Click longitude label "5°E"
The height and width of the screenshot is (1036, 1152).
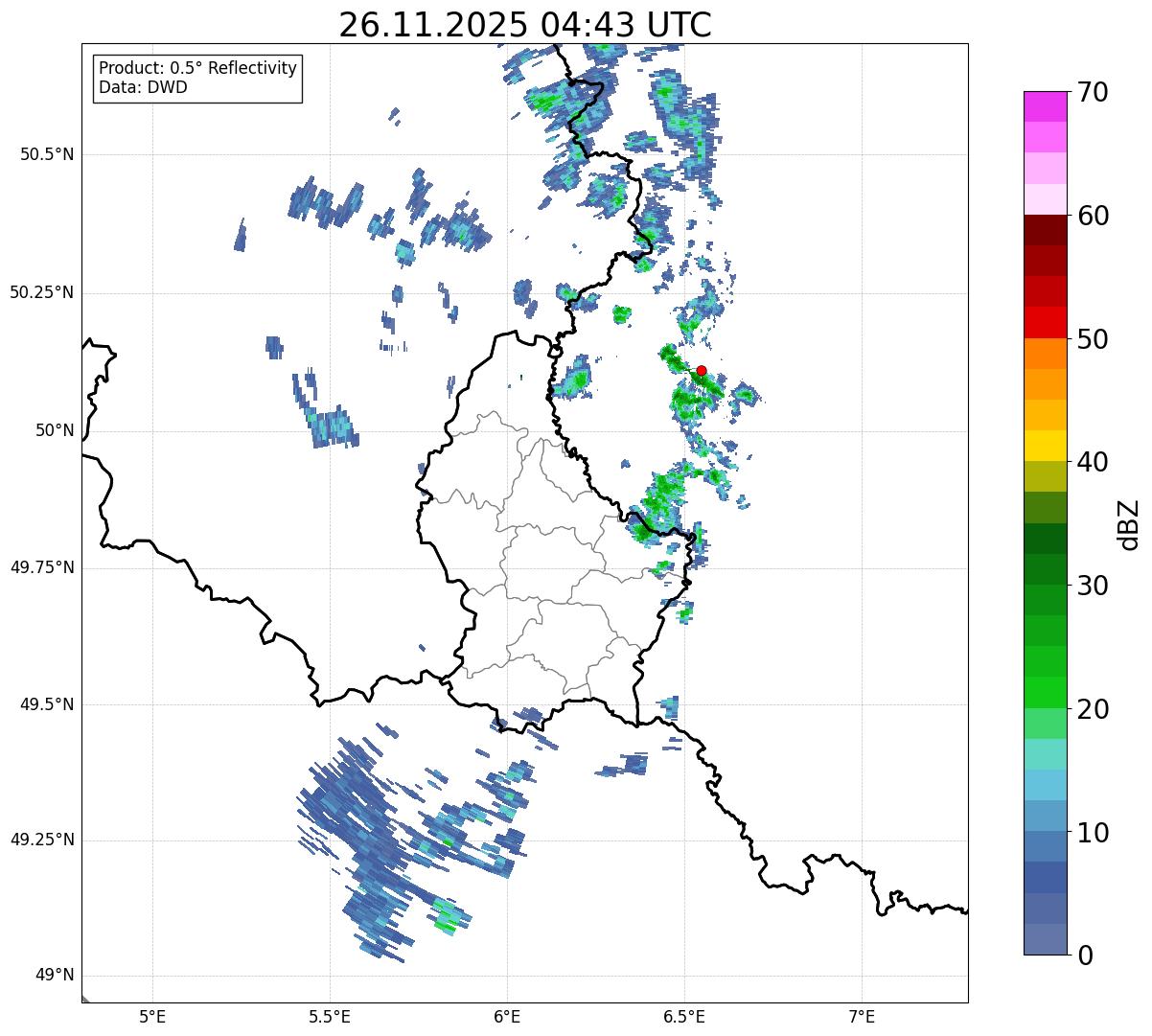[x=152, y=1016]
